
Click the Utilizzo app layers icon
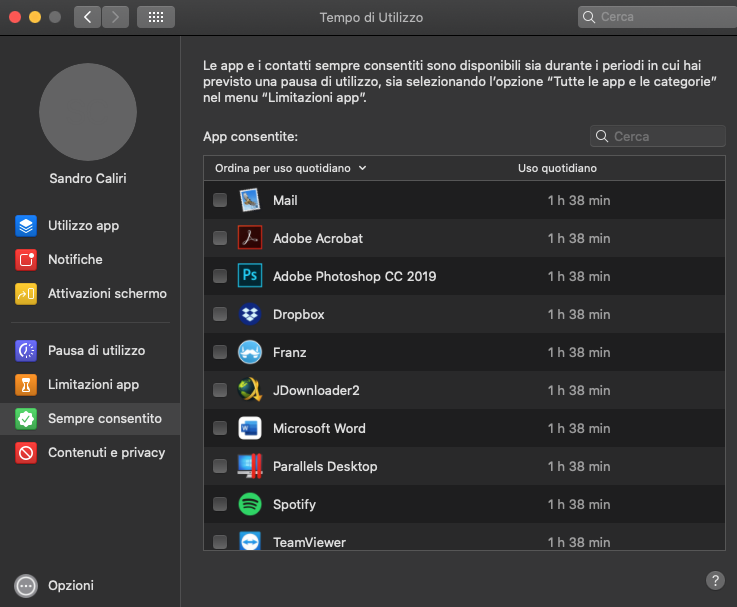tap(26, 226)
